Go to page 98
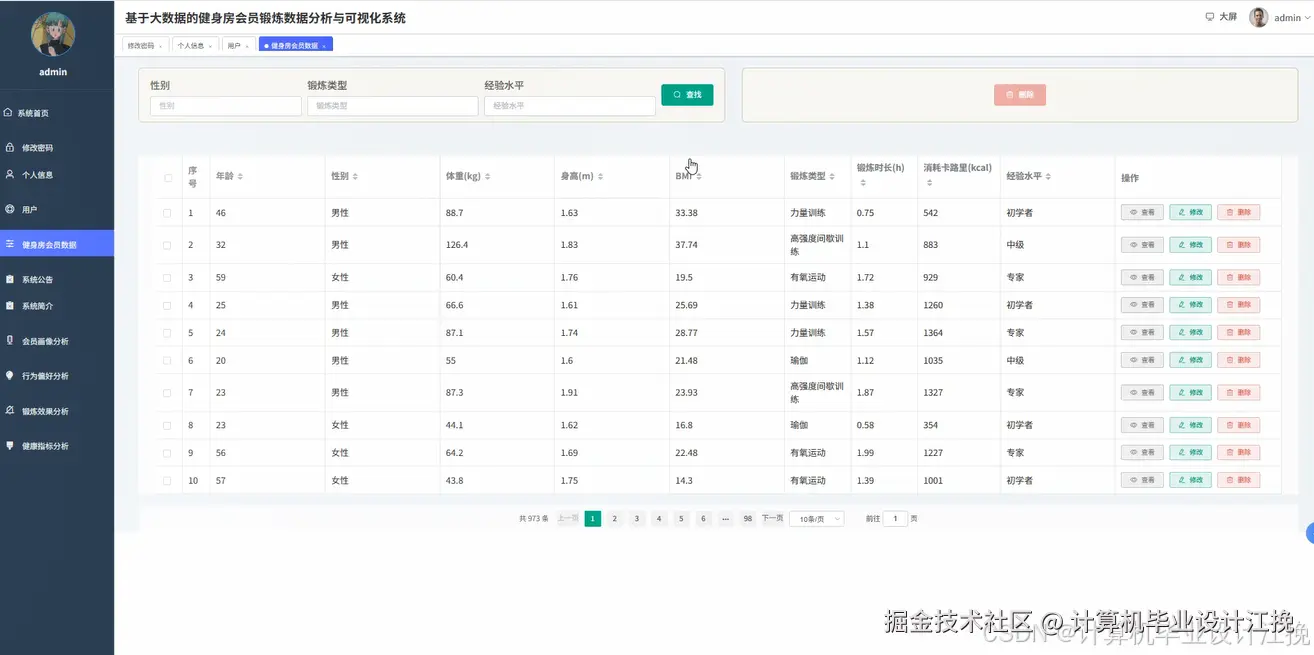The width and height of the screenshot is (1314, 655). point(747,519)
